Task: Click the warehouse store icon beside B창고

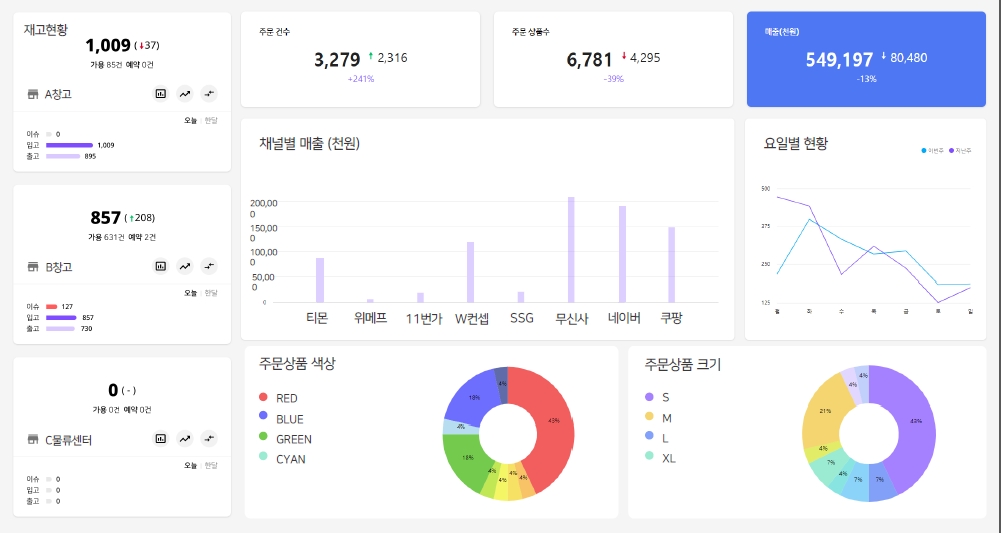Action: pos(33,267)
